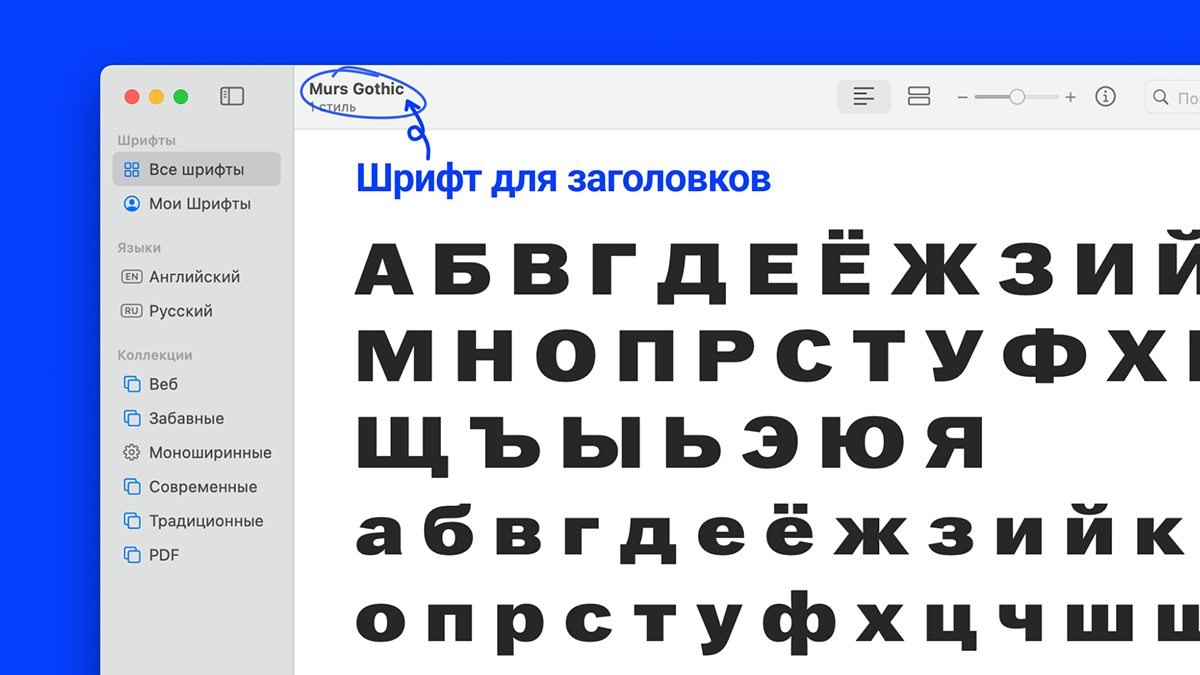Toggle the sidebar visibility icon
1200x675 pixels.
(x=231, y=96)
